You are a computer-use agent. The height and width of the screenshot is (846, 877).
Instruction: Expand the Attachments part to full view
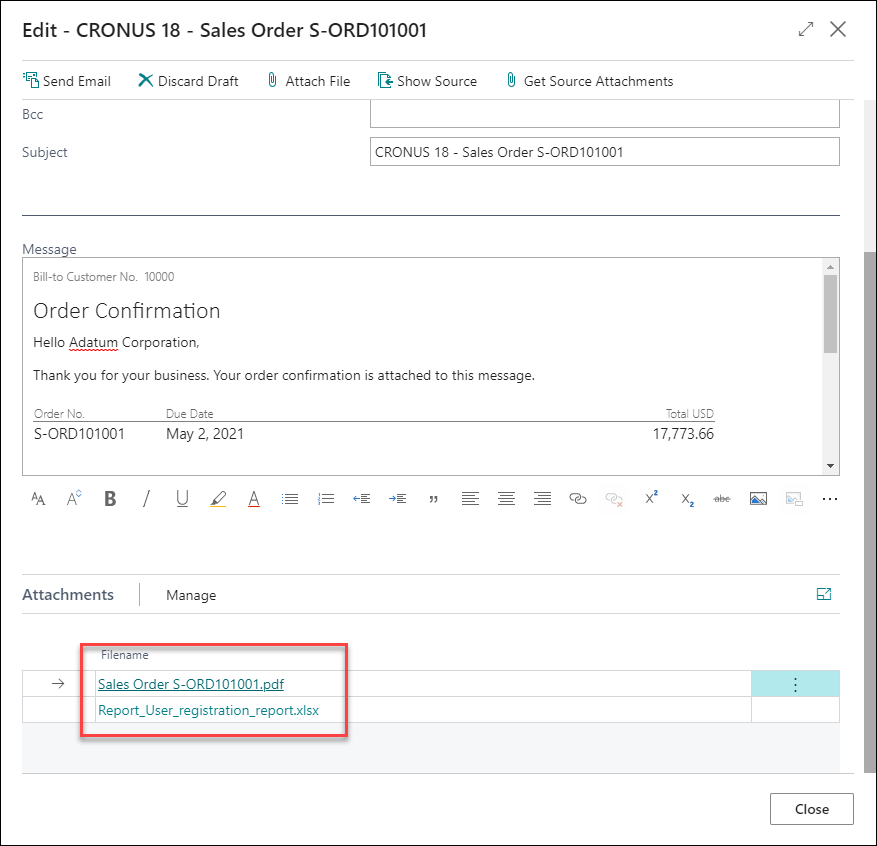coord(824,594)
